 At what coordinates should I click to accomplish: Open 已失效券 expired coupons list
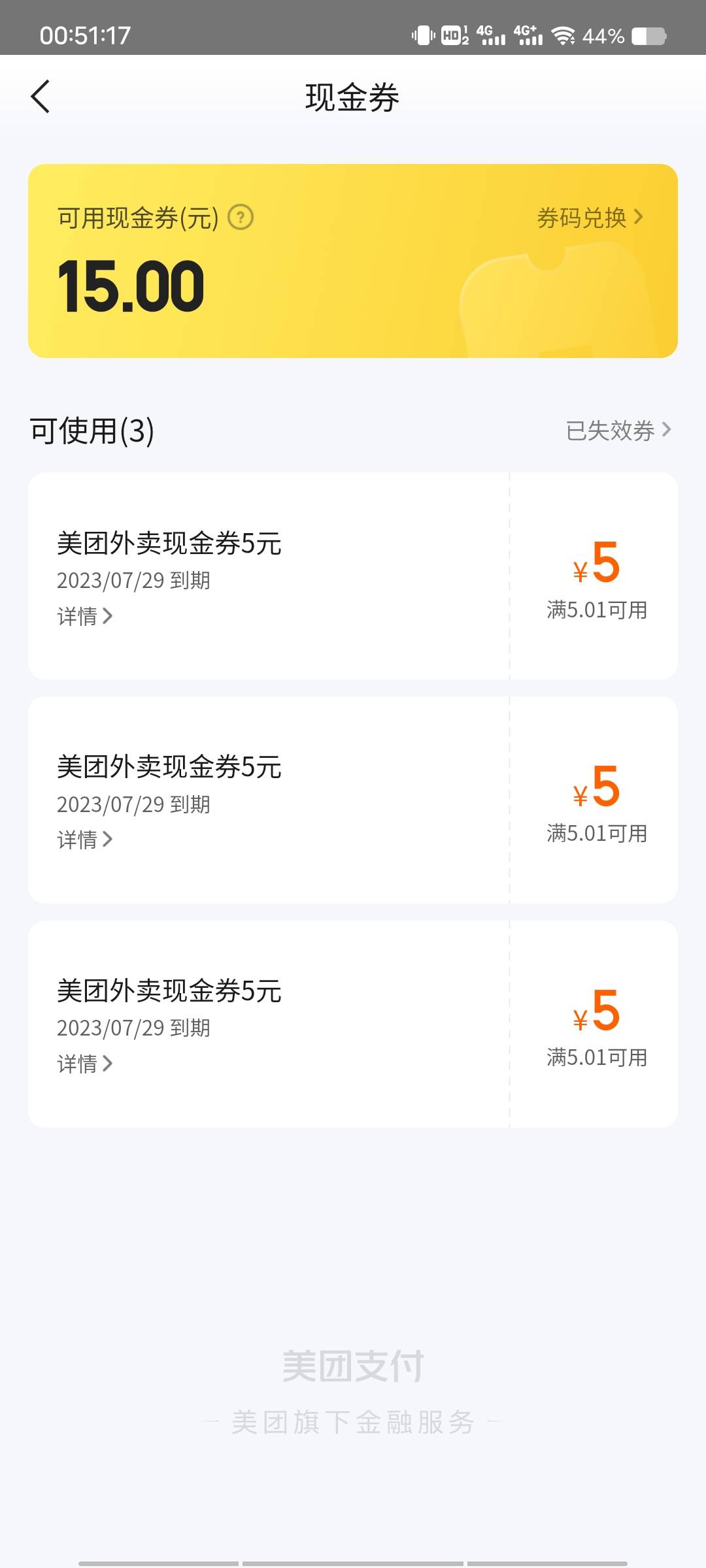618,430
